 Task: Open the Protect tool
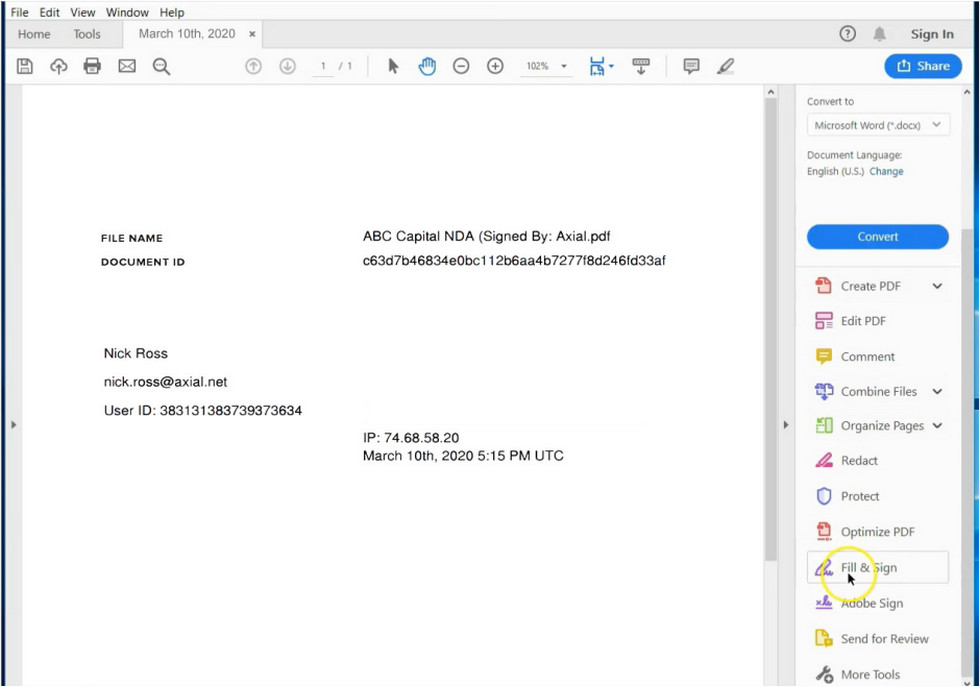(860, 496)
